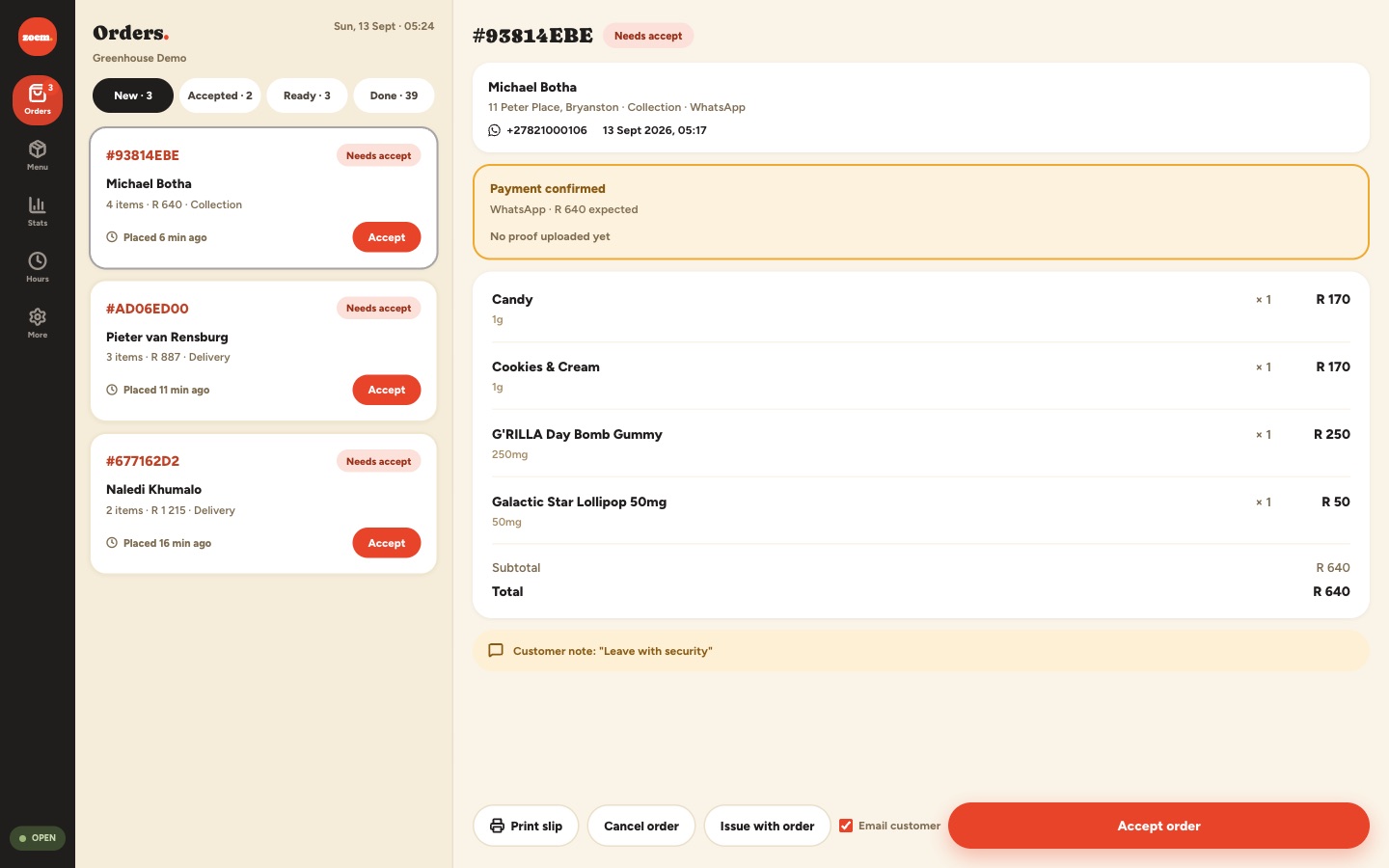Click the Total amount R 640

point(1331,591)
